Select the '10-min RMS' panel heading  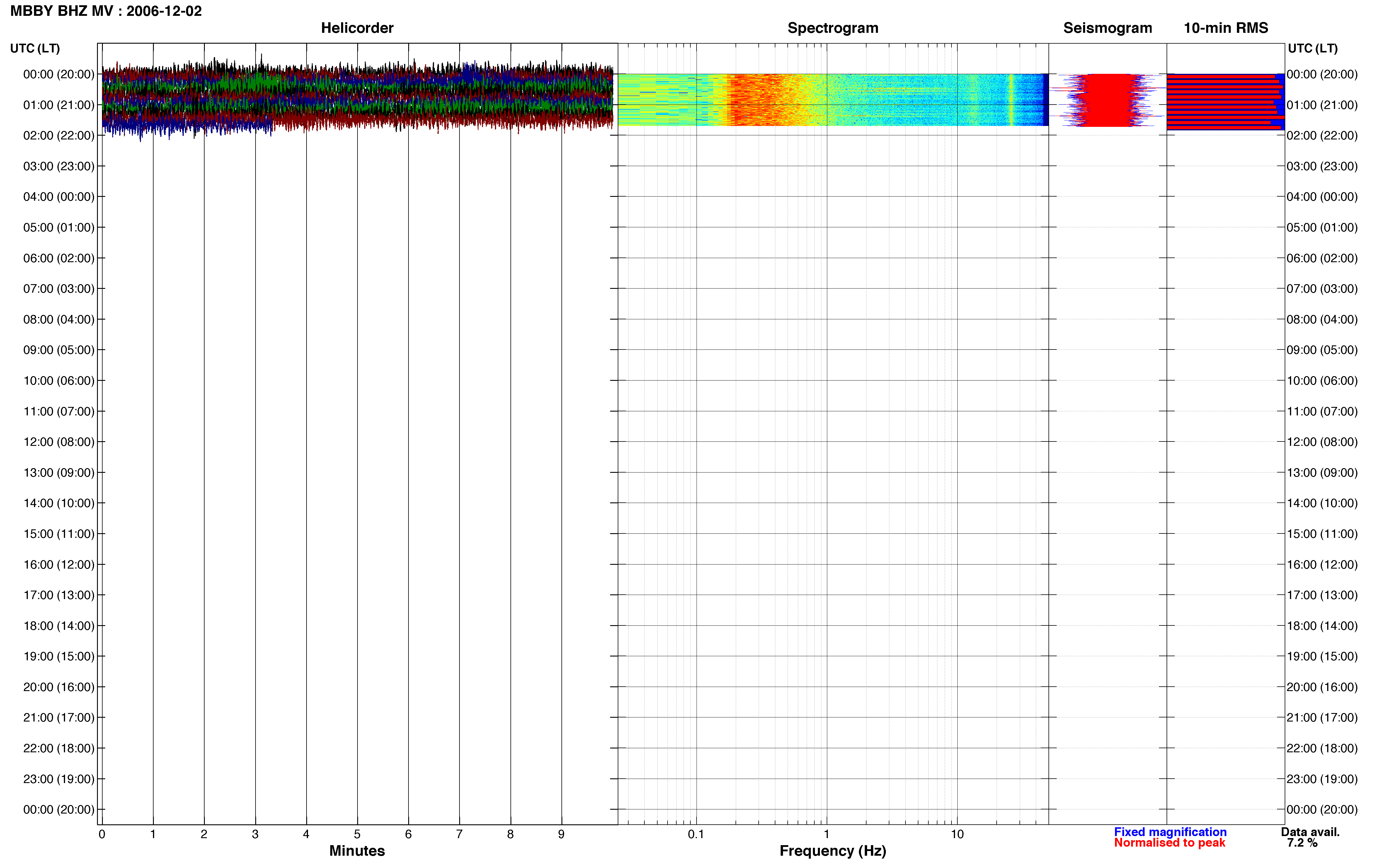pos(1225,28)
